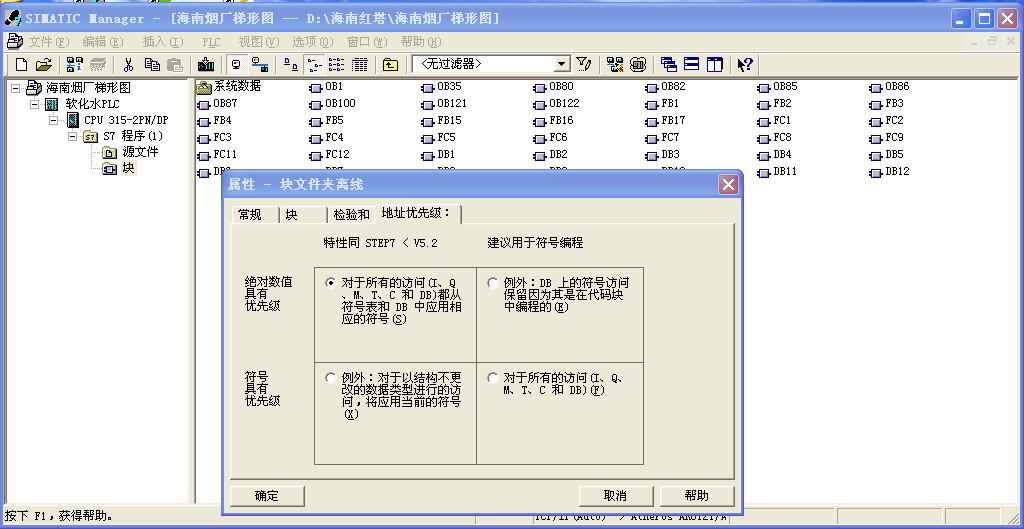Collapse the 海南烟厂梯形图 project tree node

point(16,88)
